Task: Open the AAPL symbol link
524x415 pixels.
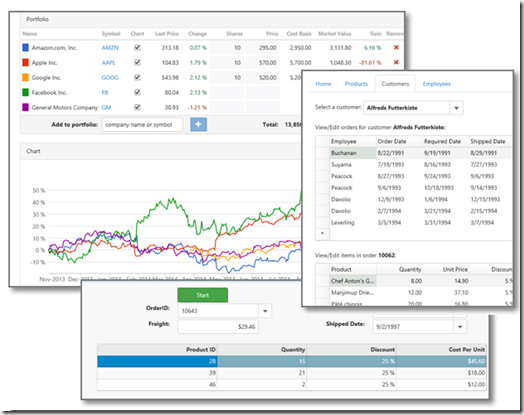Action: tap(109, 62)
